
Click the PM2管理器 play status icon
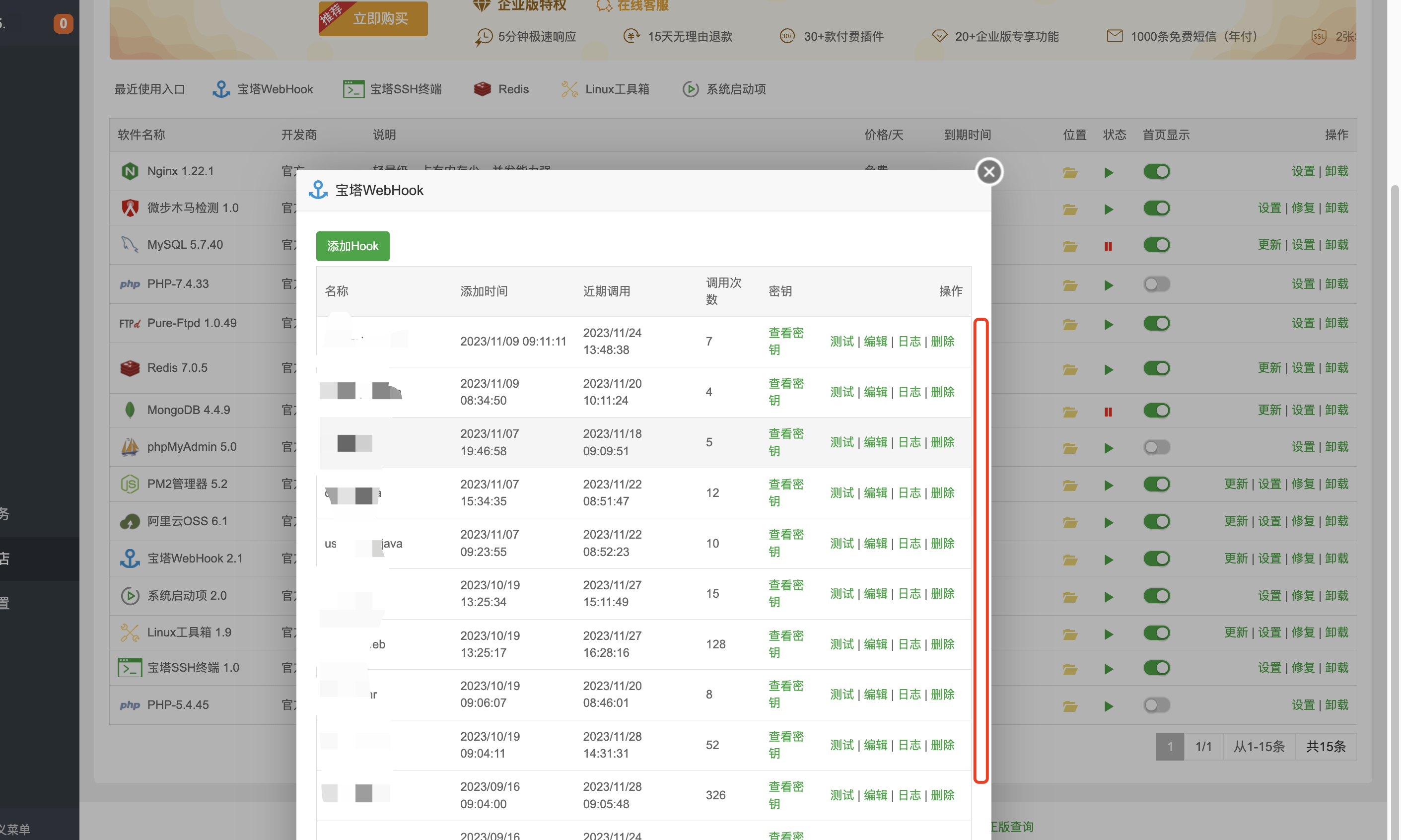(1109, 485)
